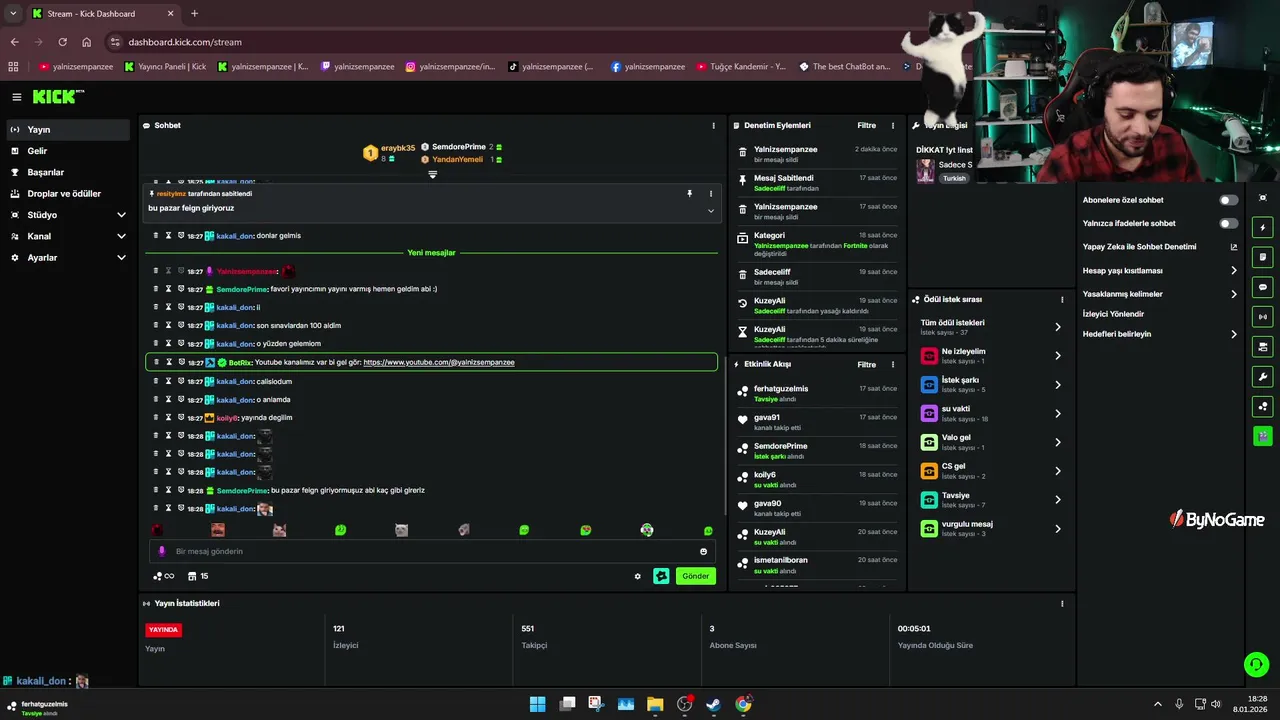Expand Tüm ödül istekleri row
Image resolution: width=1280 pixels, height=720 pixels.
992,327
